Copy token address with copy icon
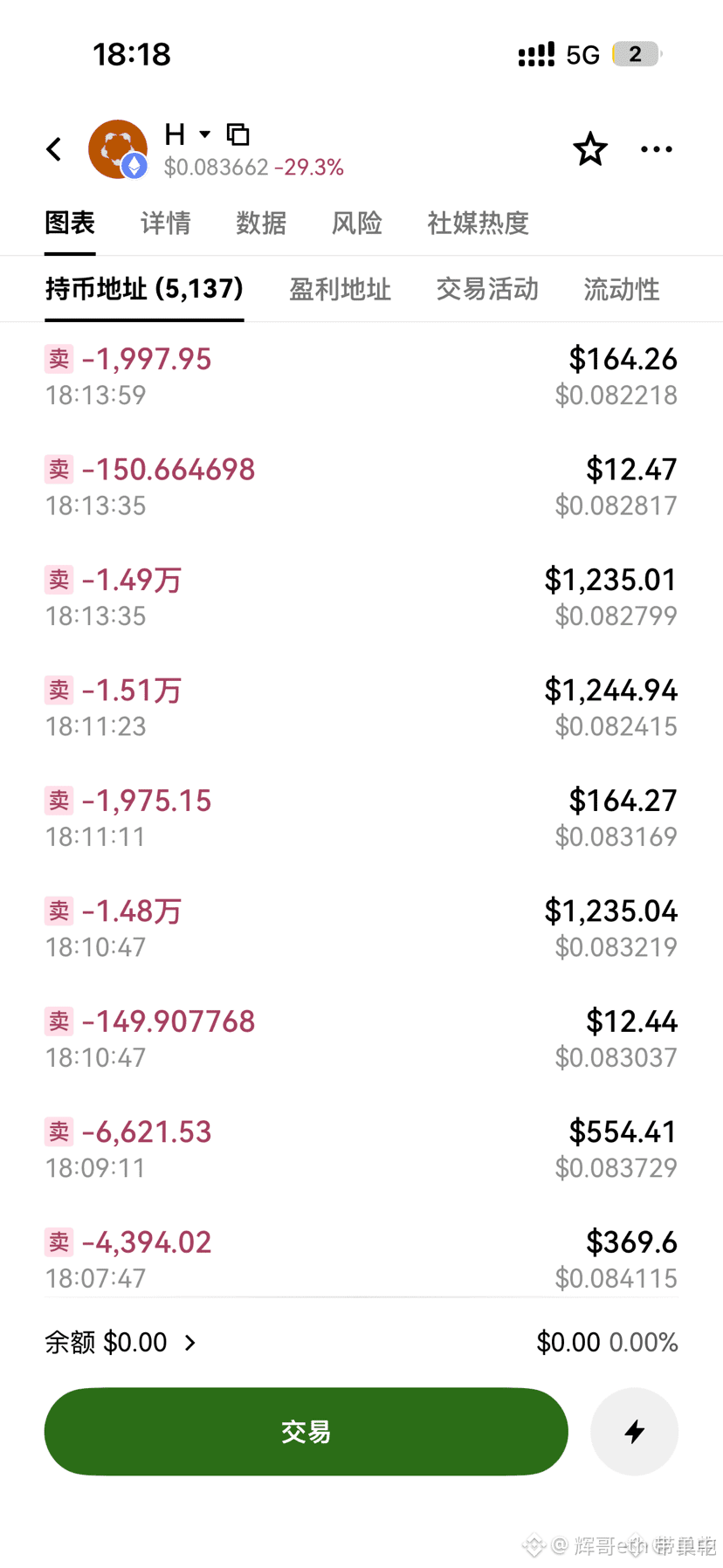This screenshot has width=723, height=1568. [x=238, y=134]
